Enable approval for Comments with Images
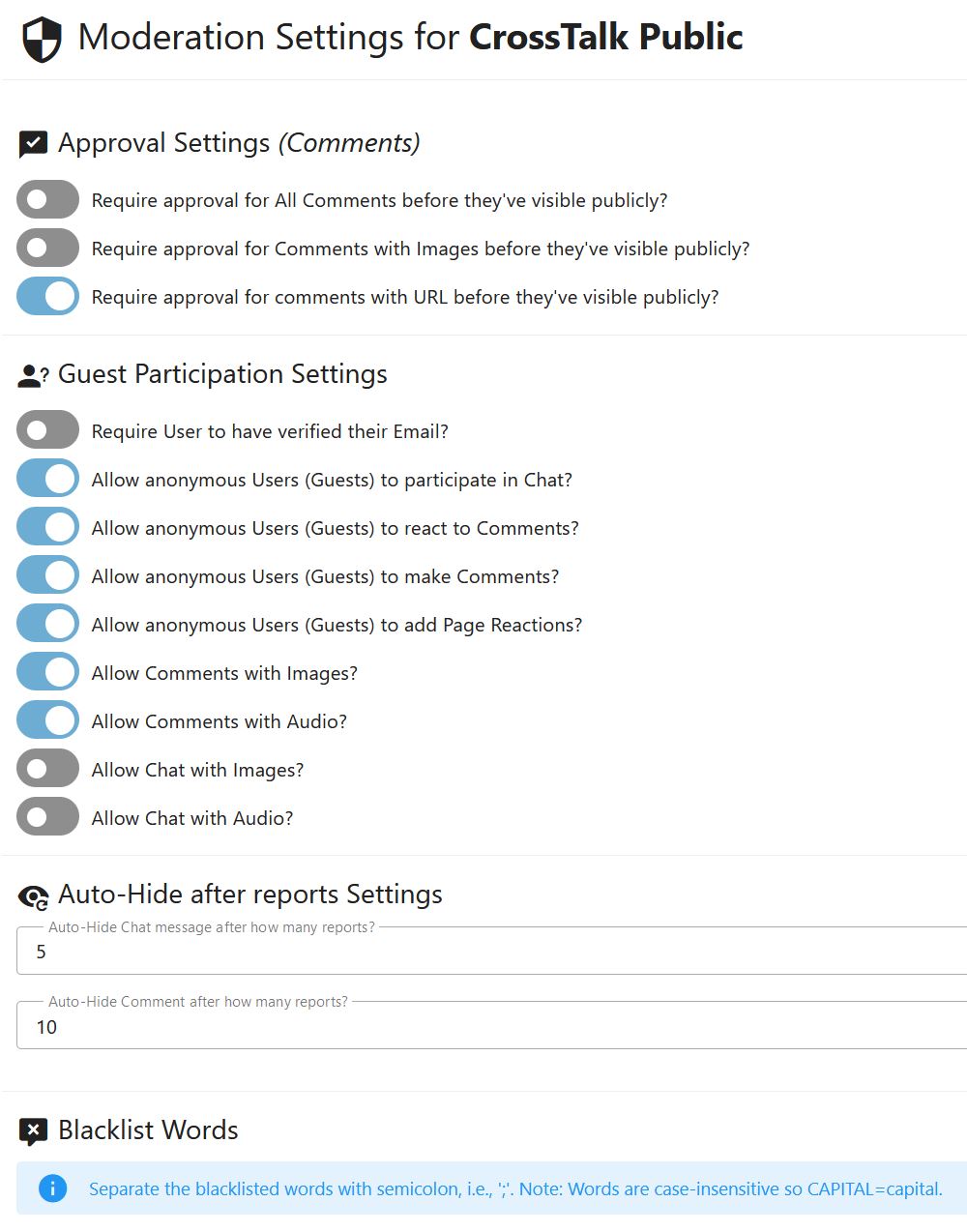This screenshot has width=967, height=1232. click(x=47, y=248)
